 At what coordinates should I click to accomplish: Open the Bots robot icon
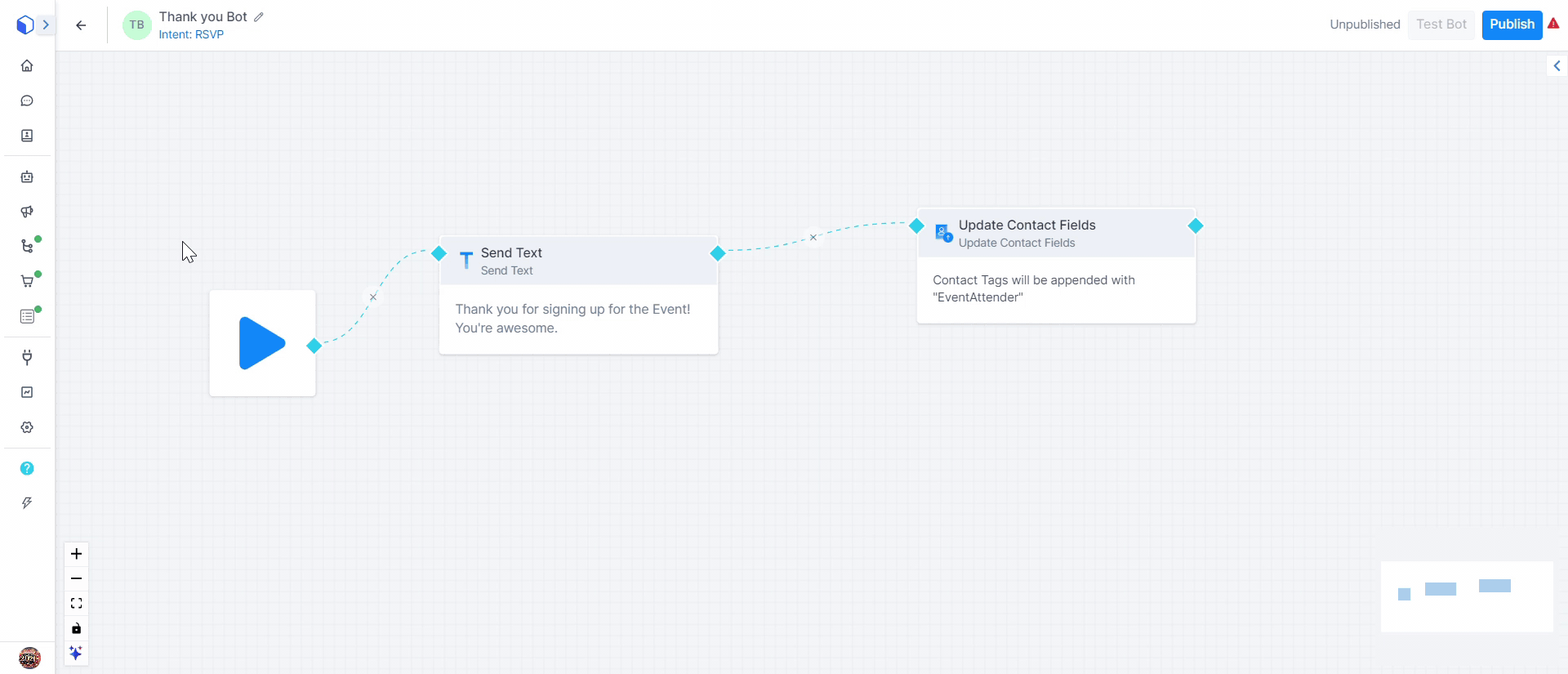tap(27, 176)
